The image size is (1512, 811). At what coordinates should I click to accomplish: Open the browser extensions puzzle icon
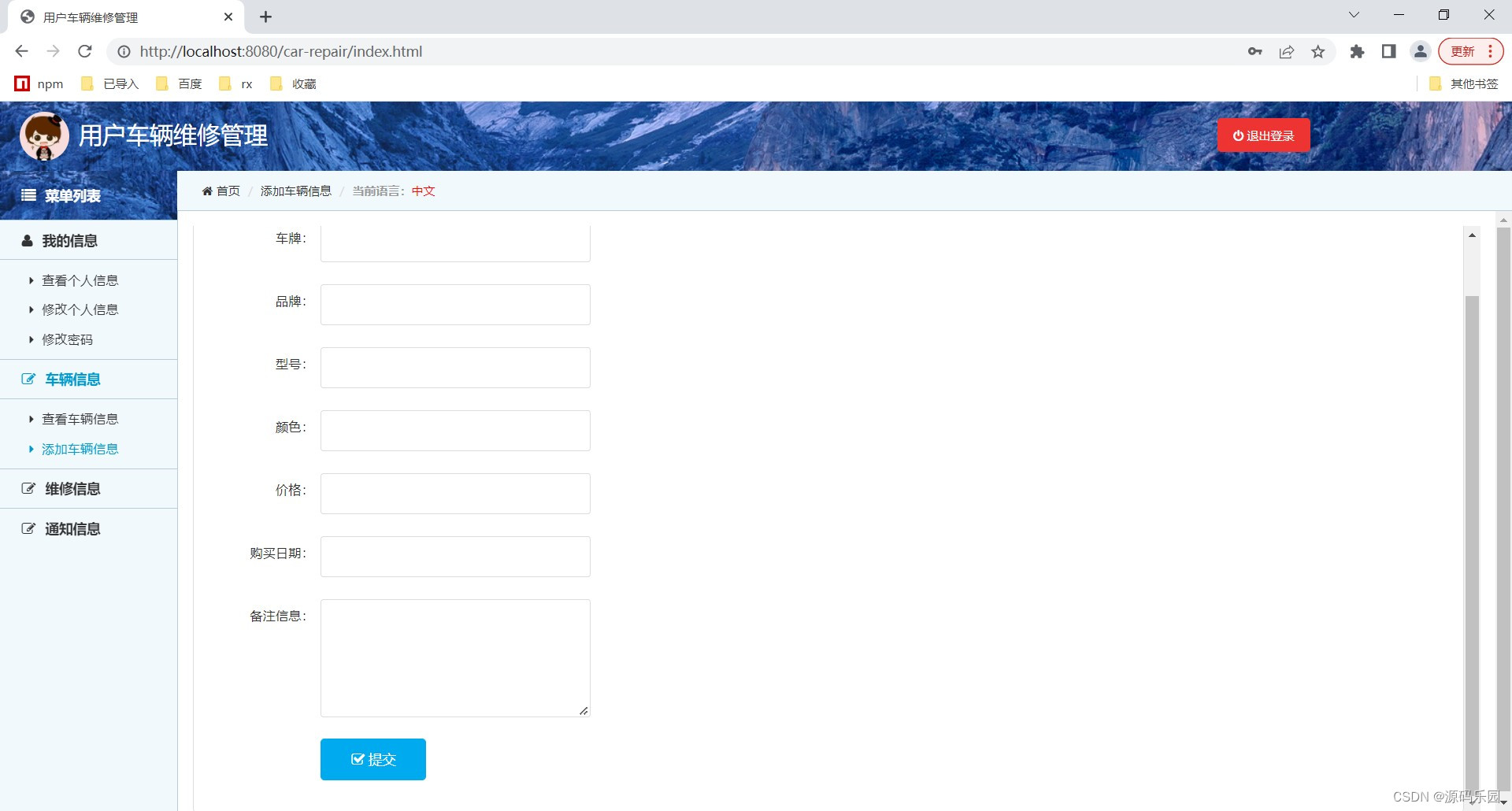tap(1358, 51)
